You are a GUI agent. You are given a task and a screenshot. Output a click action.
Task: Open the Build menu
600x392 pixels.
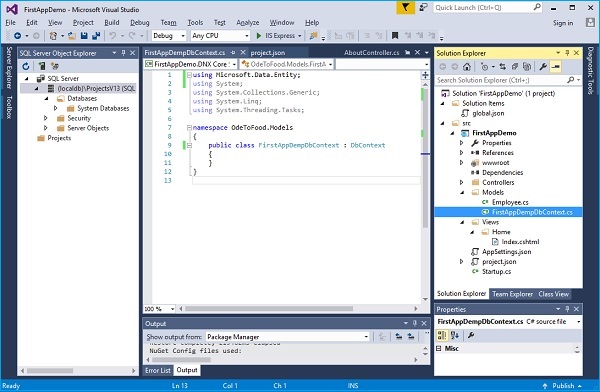coord(112,23)
